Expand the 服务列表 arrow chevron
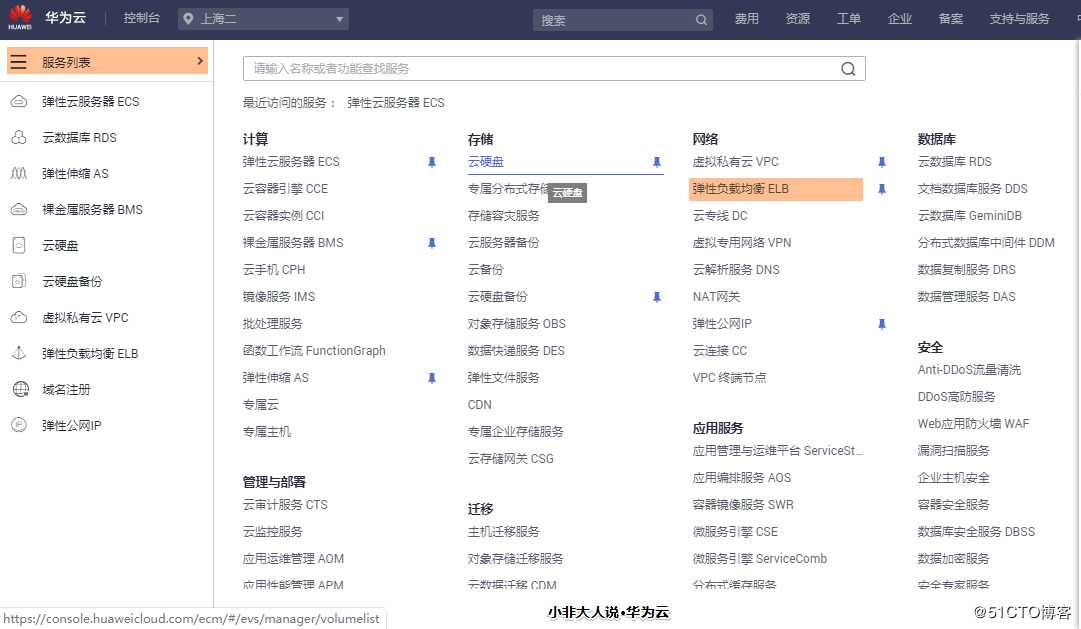Viewport: 1081px width, 629px height. point(200,61)
